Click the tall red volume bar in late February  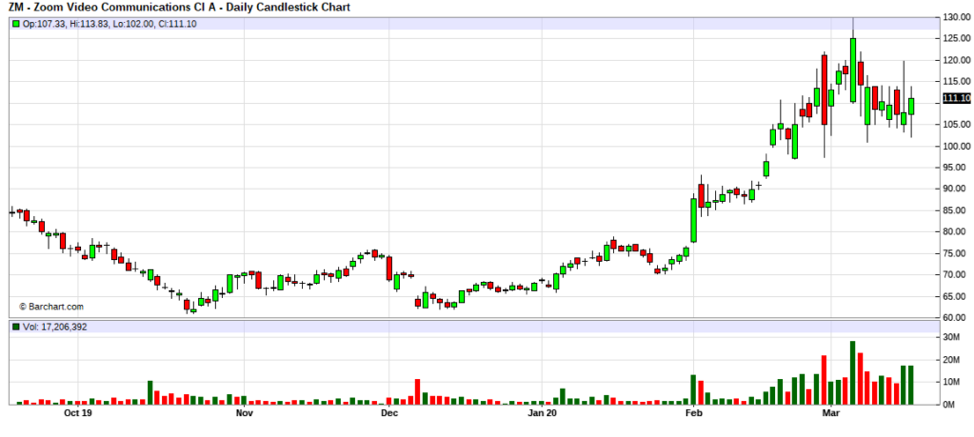[x=824, y=380]
